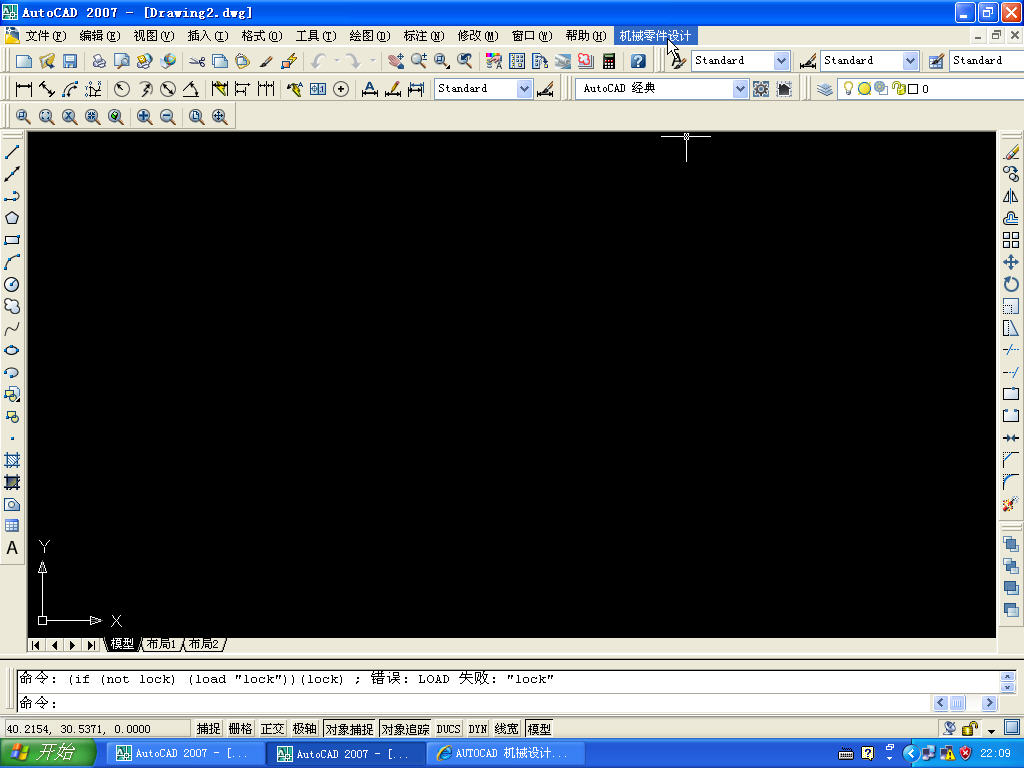
Task: Open the QuickCalc calculator icon
Action: point(609,61)
